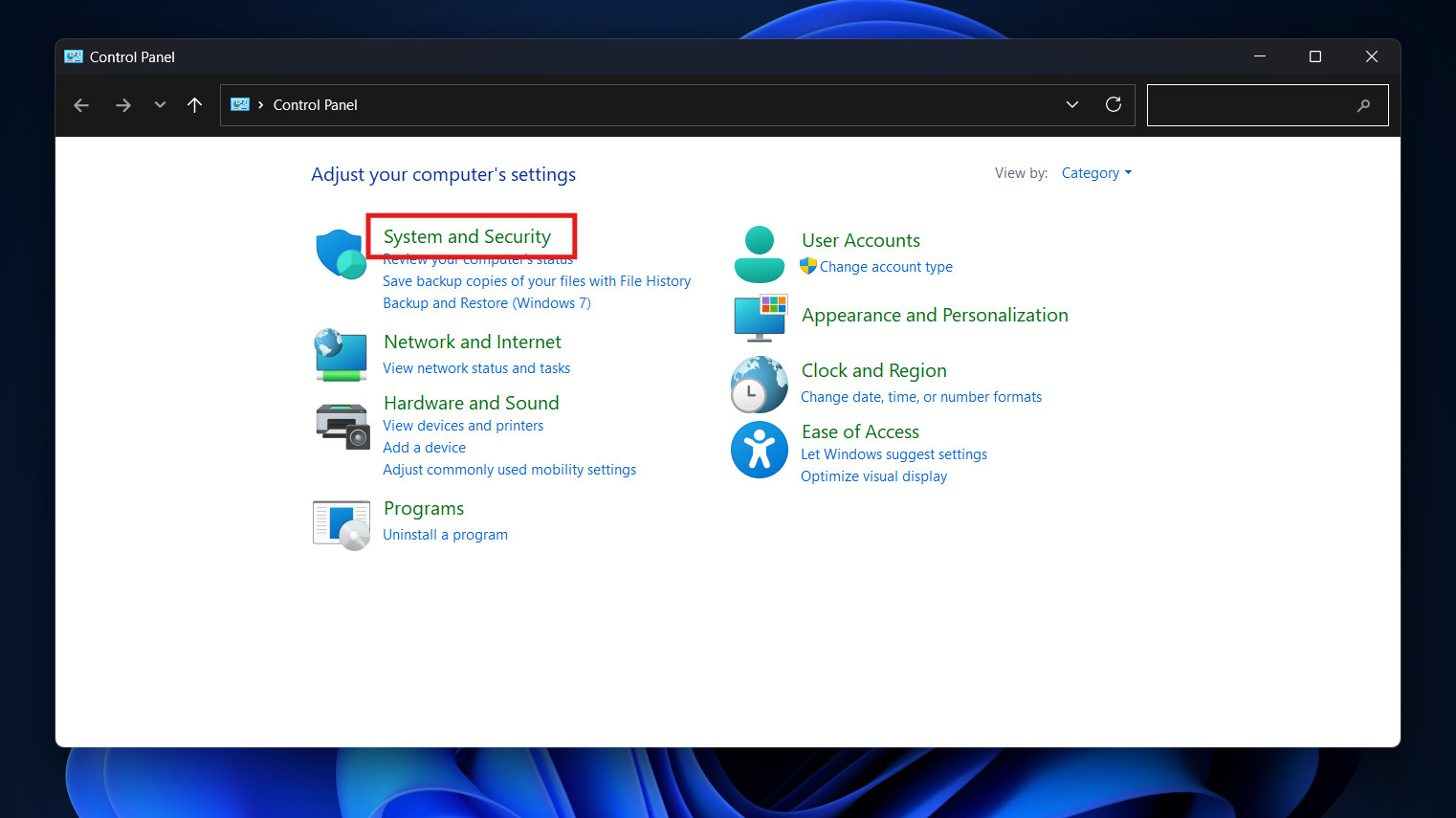This screenshot has height=818, width=1456.
Task: Open Clock and Region via clock icon
Action: point(759,385)
